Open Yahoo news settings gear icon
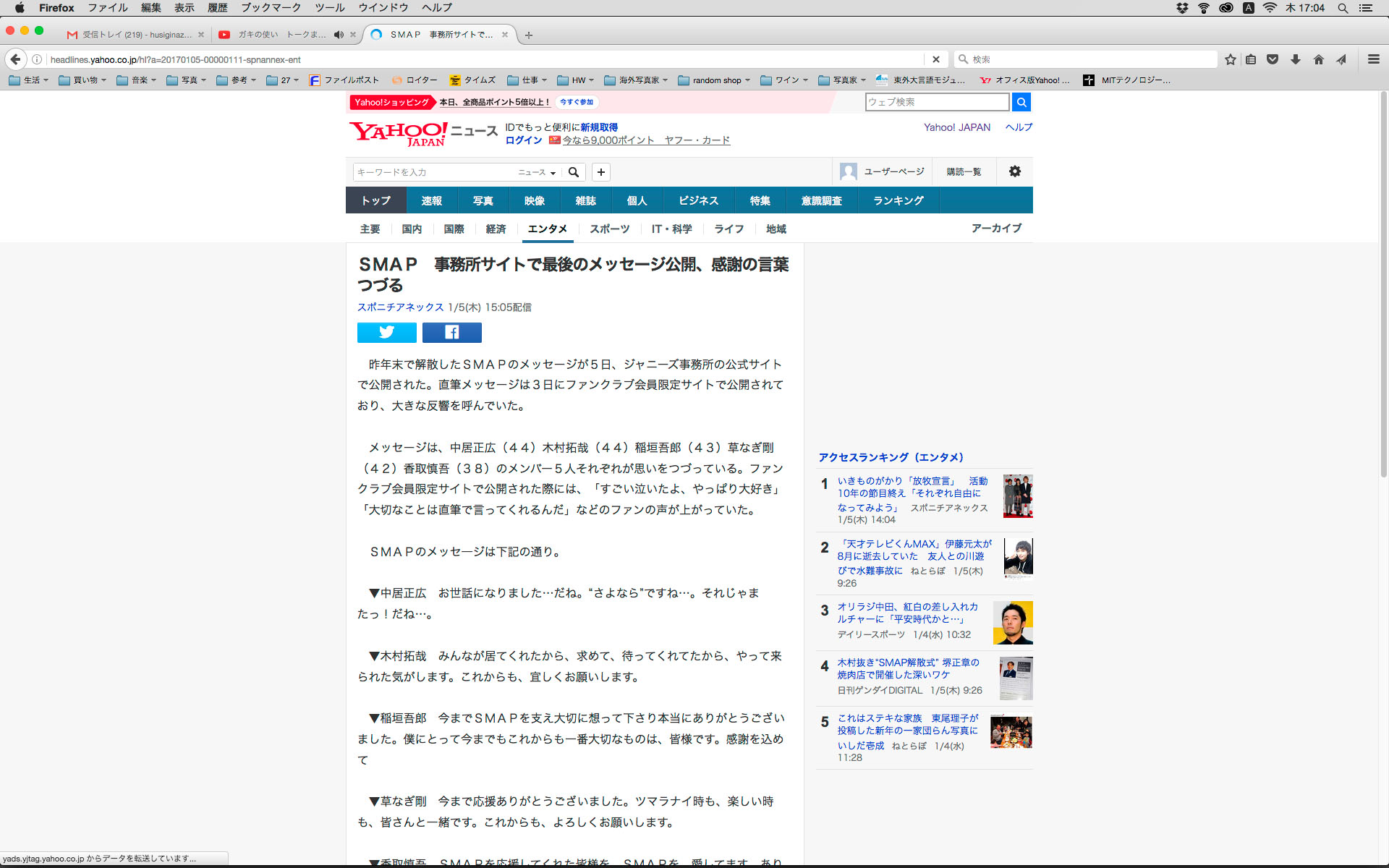 (x=1014, y=171)
